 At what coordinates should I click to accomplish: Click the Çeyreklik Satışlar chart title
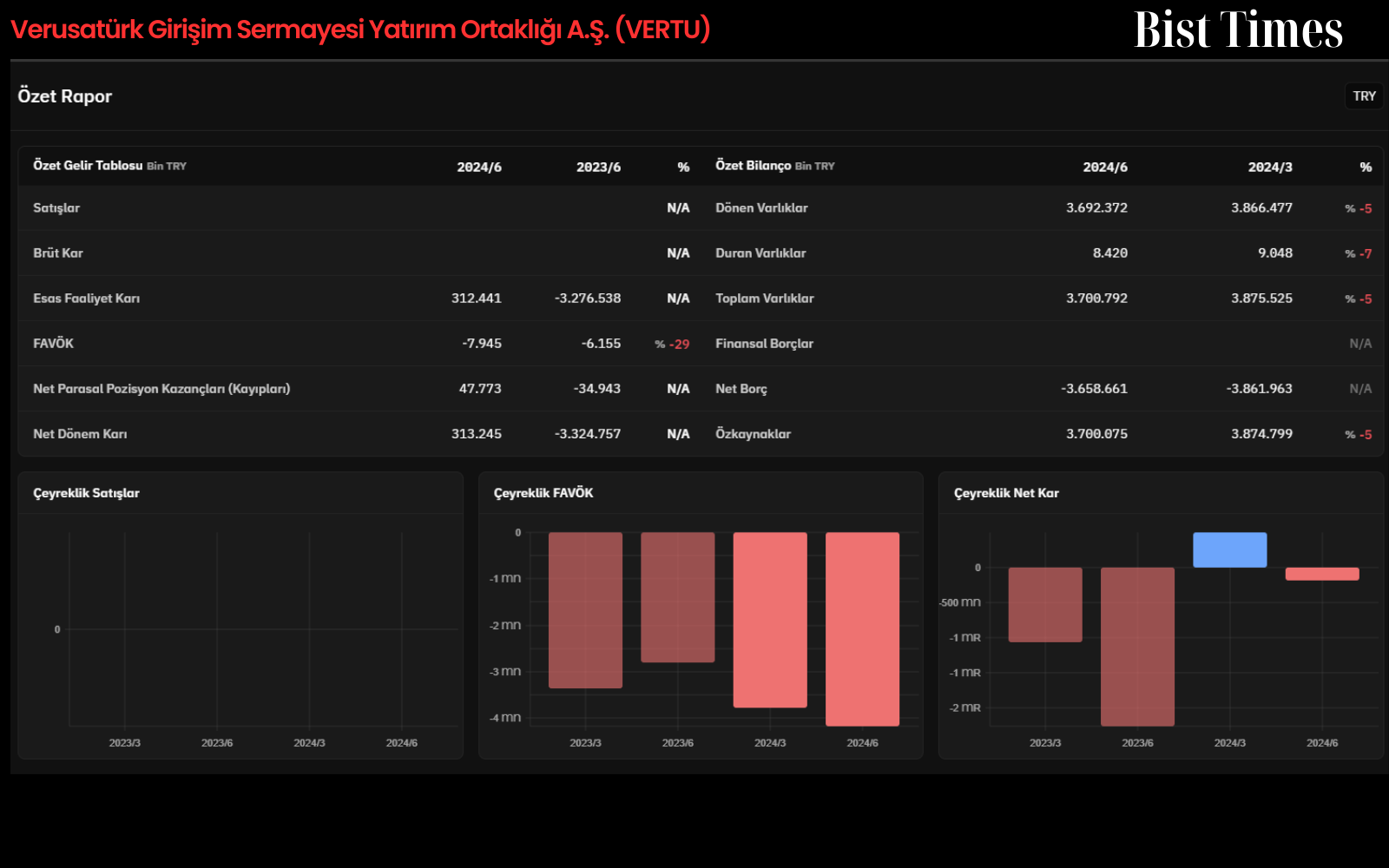click(x=86, y=493)
